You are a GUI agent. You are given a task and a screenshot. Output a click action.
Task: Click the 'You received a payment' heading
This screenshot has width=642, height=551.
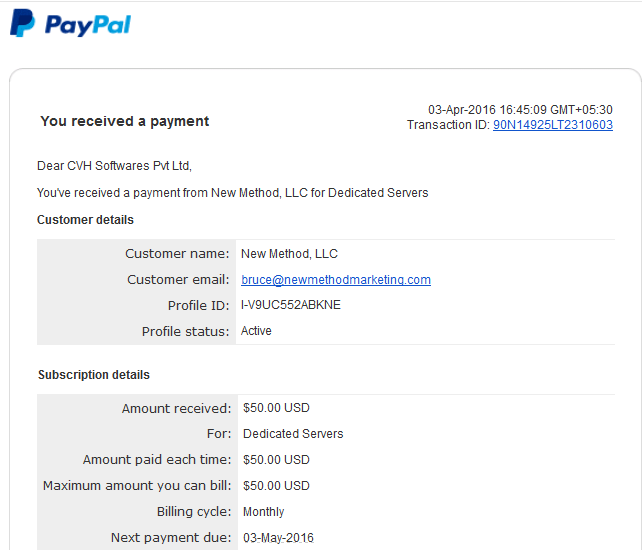click(124, 121)
